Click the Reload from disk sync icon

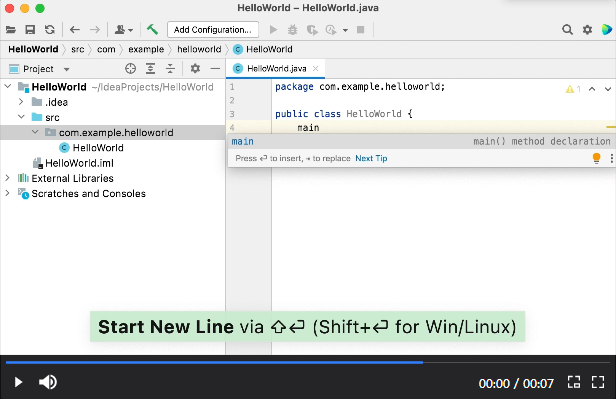pos(50,29)
